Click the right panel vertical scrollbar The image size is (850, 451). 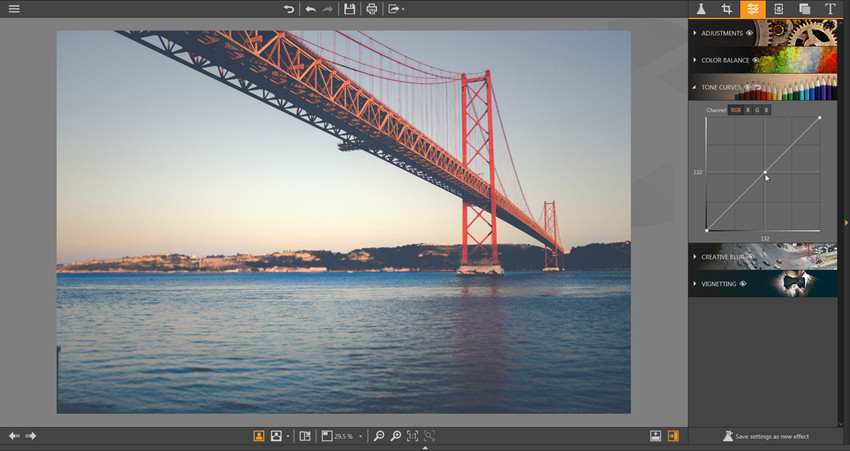(x=841, y=222)
